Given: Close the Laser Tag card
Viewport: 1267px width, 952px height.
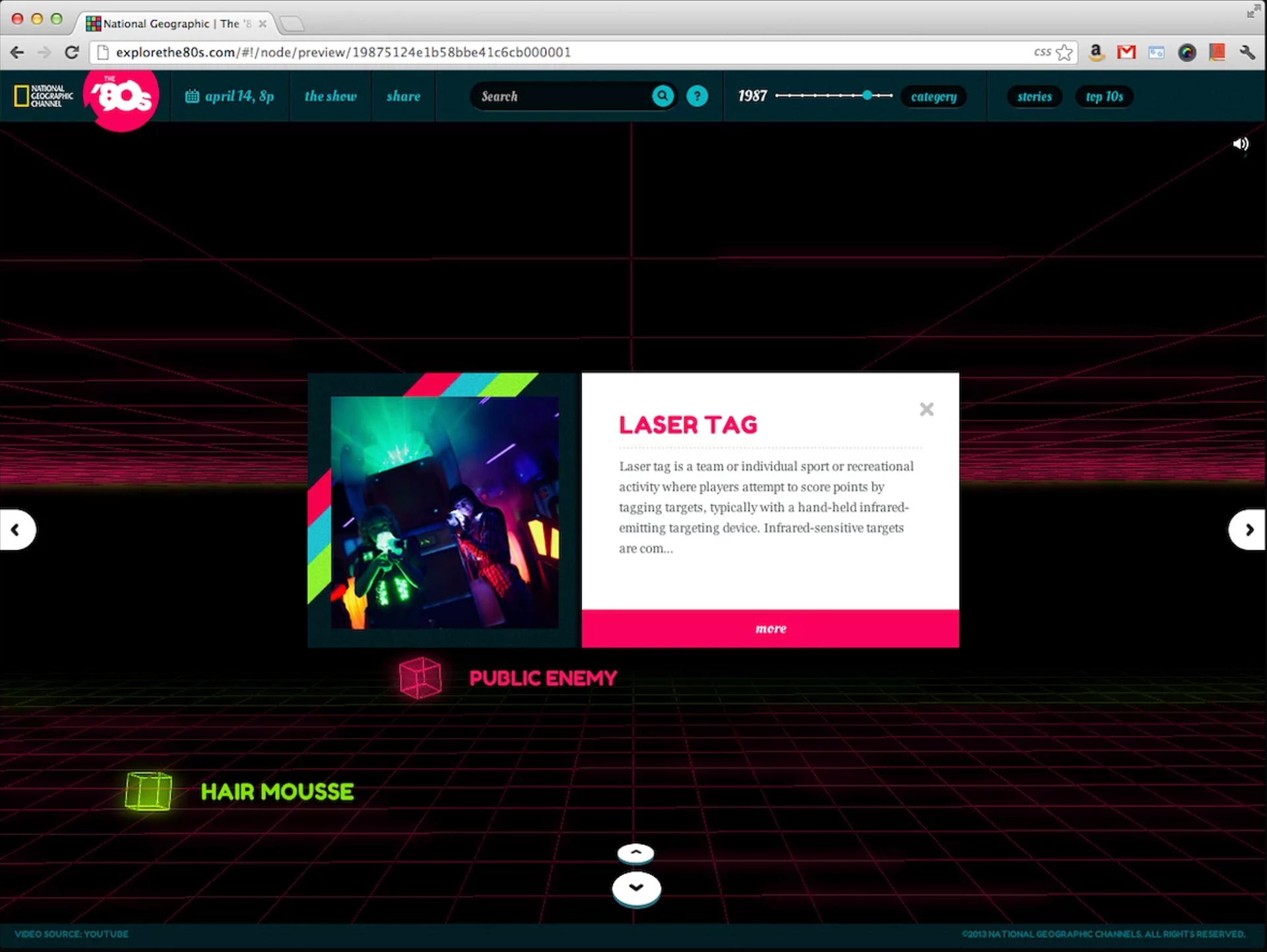Looking at the screenshot, I should (926, 410).
